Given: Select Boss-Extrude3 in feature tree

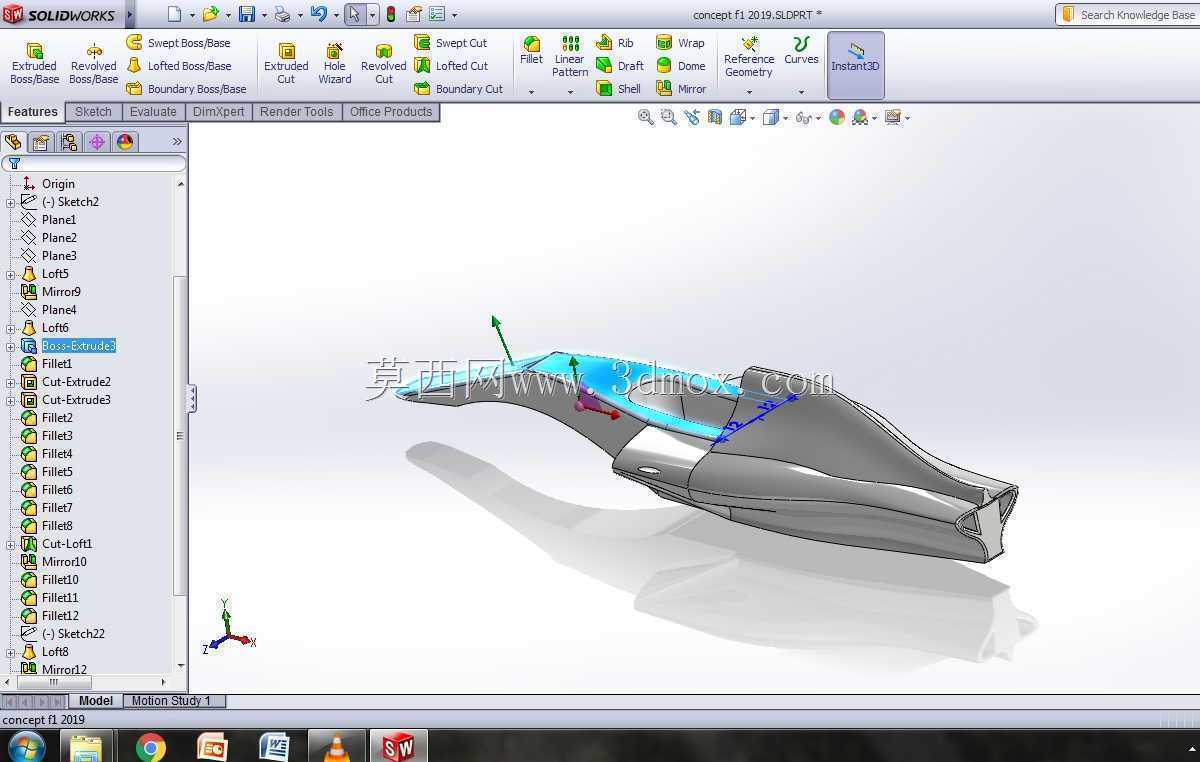Looking at the screenshot, I should coord(78,346).
